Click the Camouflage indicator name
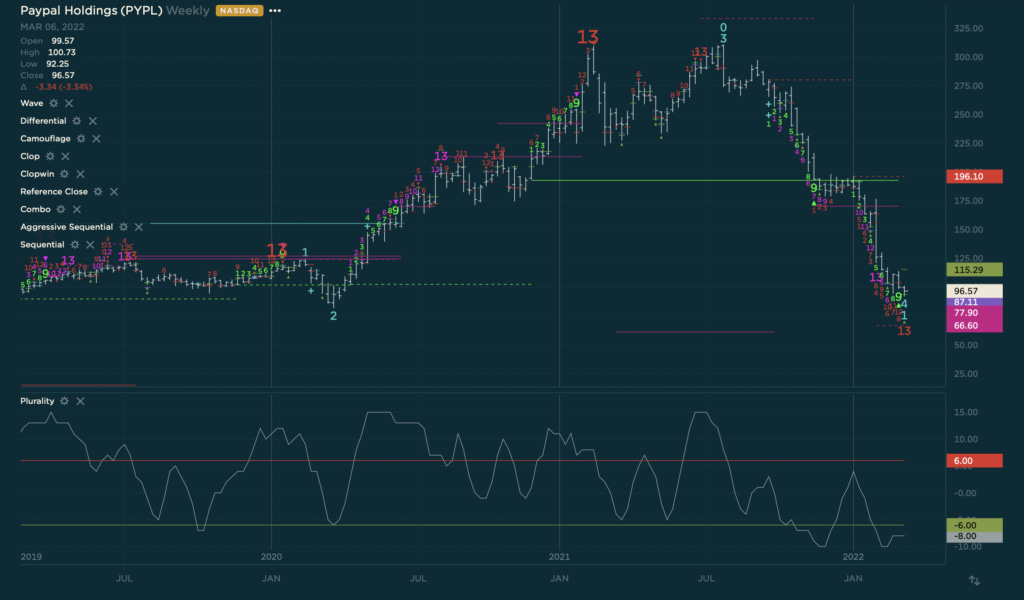 (45, 138)
